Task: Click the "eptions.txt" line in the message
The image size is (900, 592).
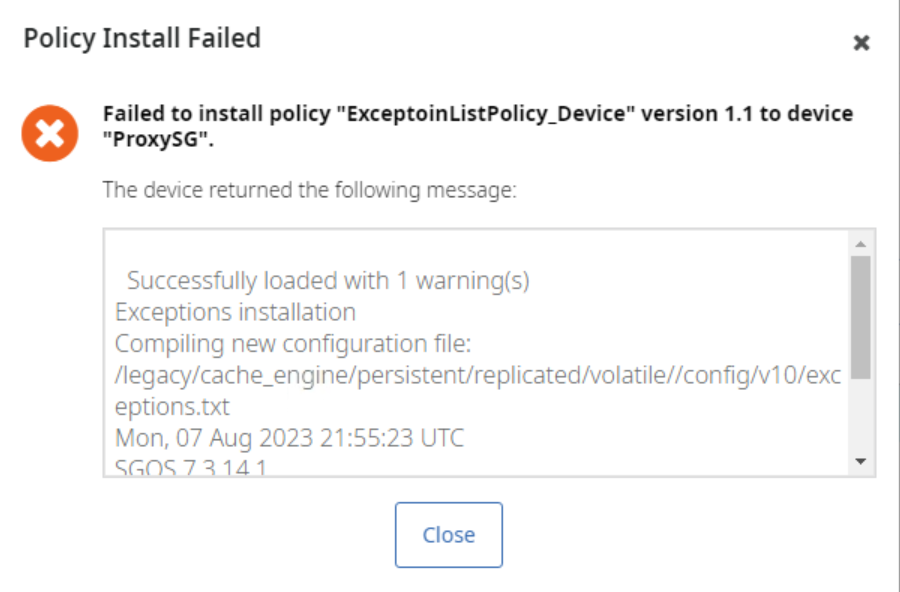Action: 172,407
